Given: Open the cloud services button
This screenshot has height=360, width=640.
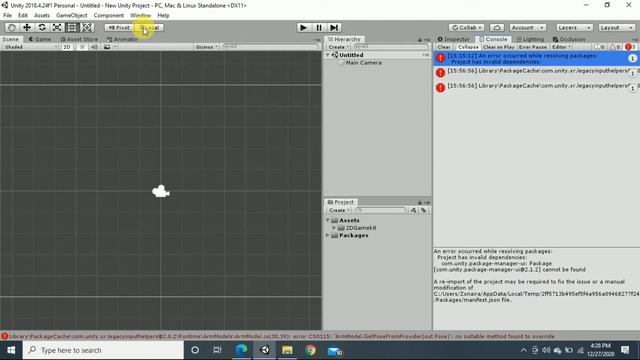Looking at the screenshot, I should tap(497, 27).
